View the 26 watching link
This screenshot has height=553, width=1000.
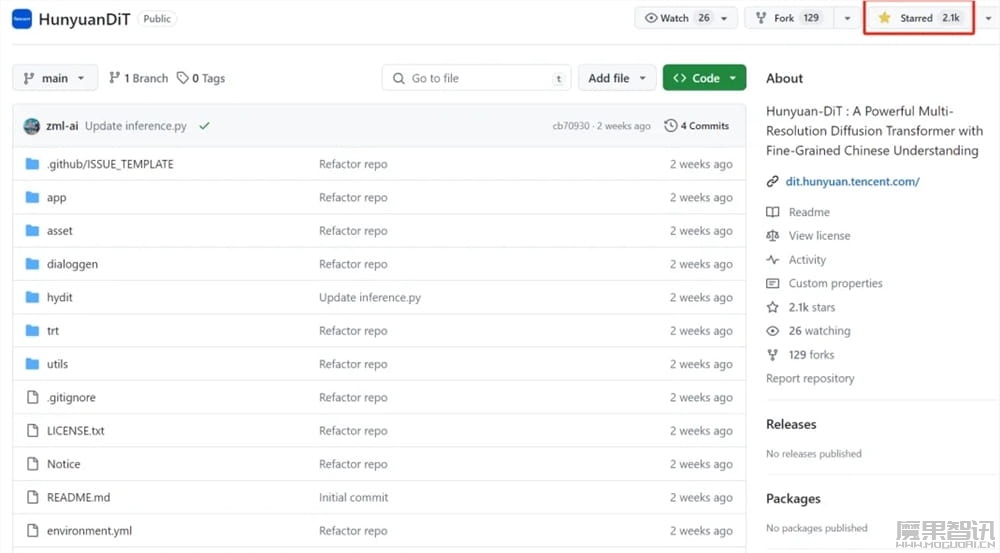click(819, 330)
